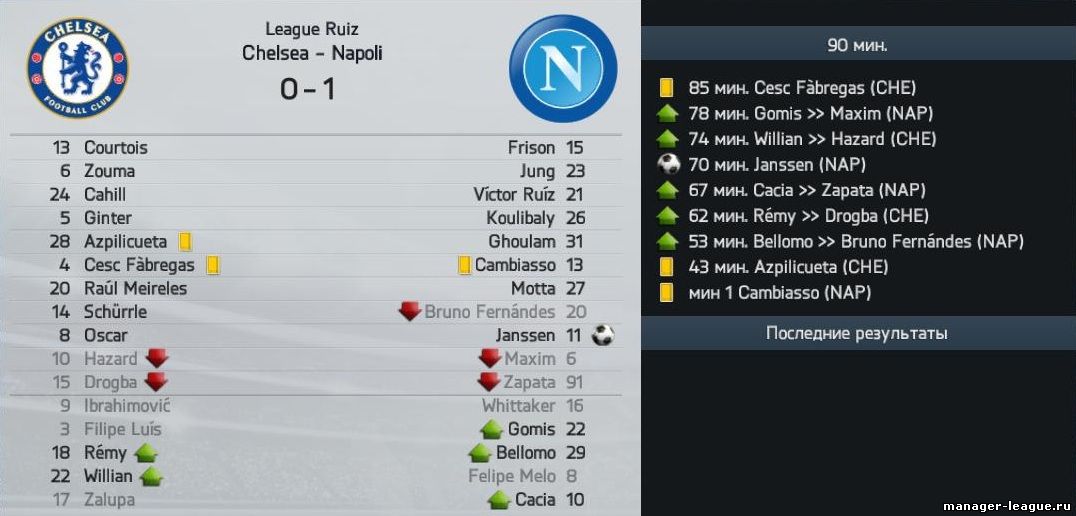Click the 62 мин. Rémy >> Drogba event
Image resolution: width=1076 pixels, height=516 pixels.
click(808, 216)
